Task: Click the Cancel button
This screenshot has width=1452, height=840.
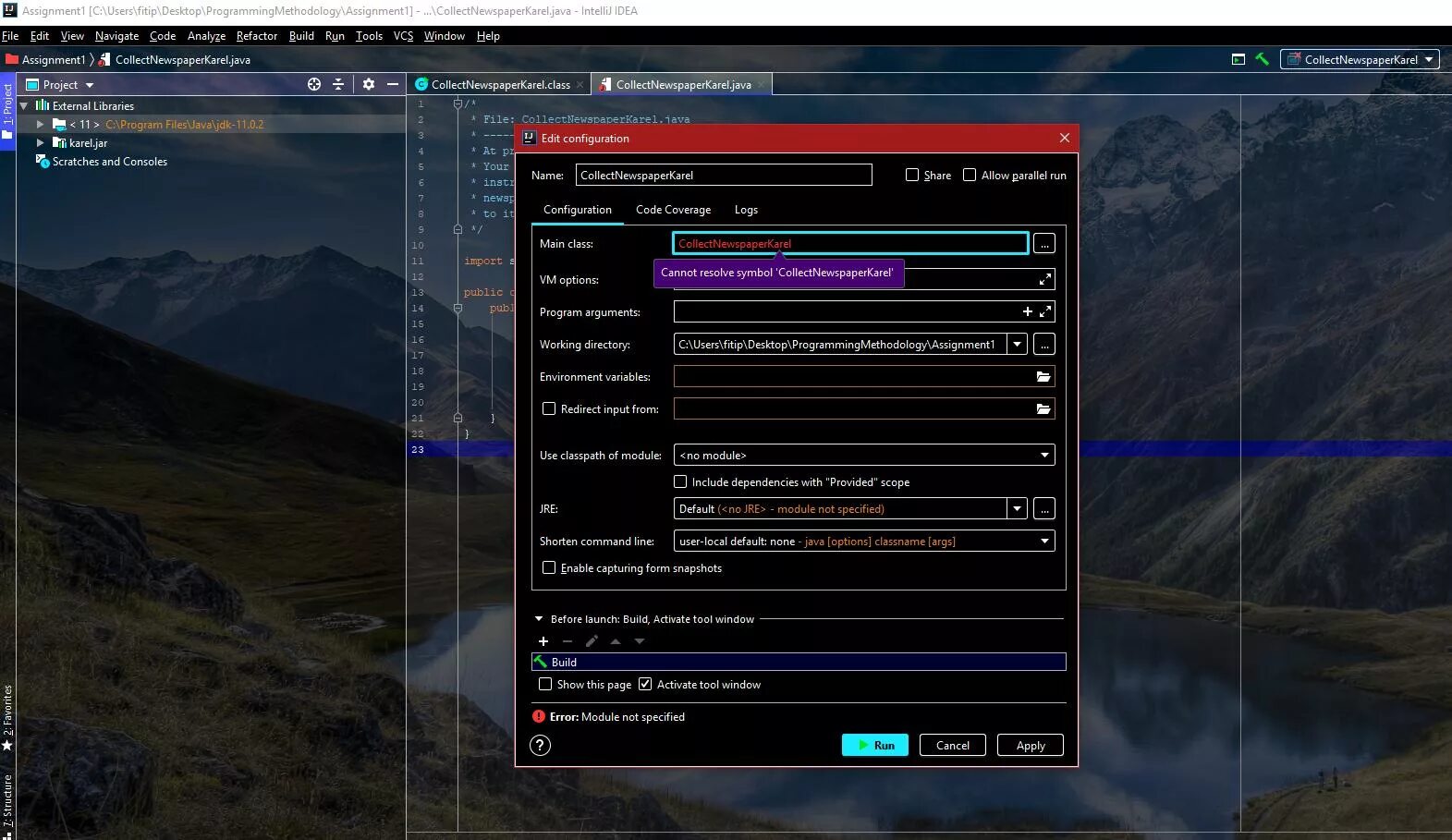Action: [x=953, y=746]
